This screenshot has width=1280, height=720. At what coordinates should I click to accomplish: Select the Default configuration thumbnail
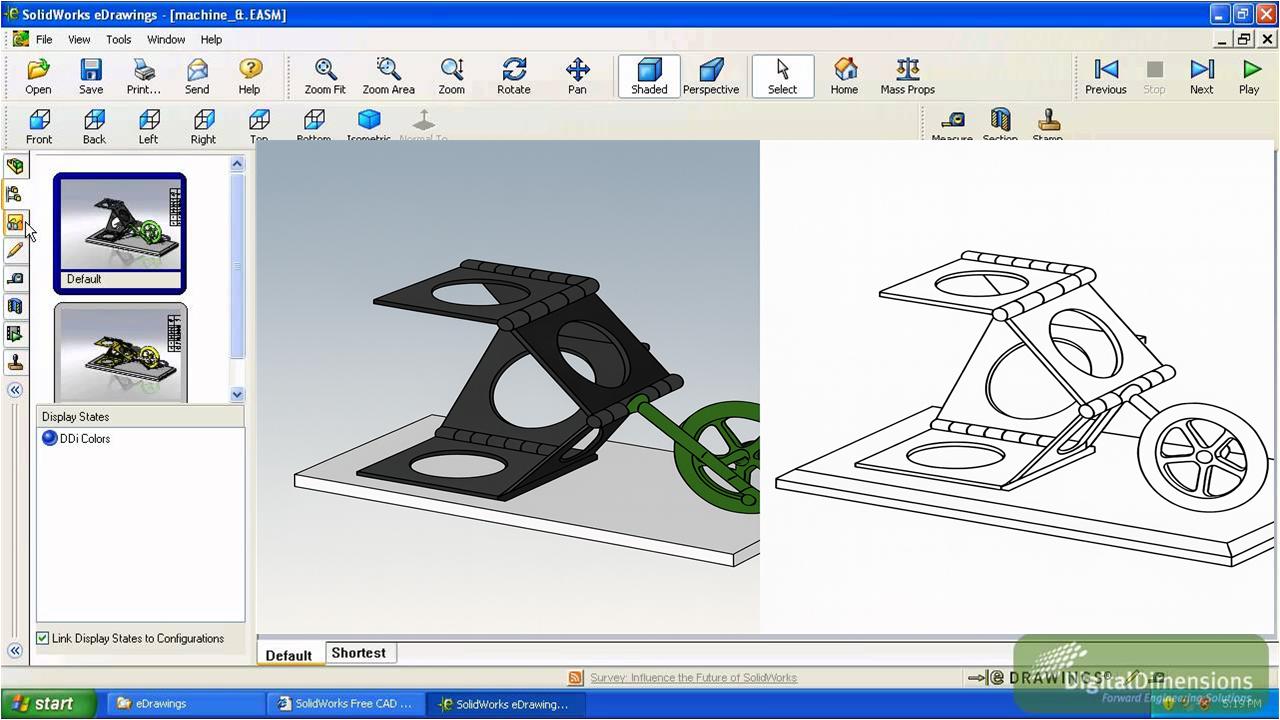pos(119,232)
